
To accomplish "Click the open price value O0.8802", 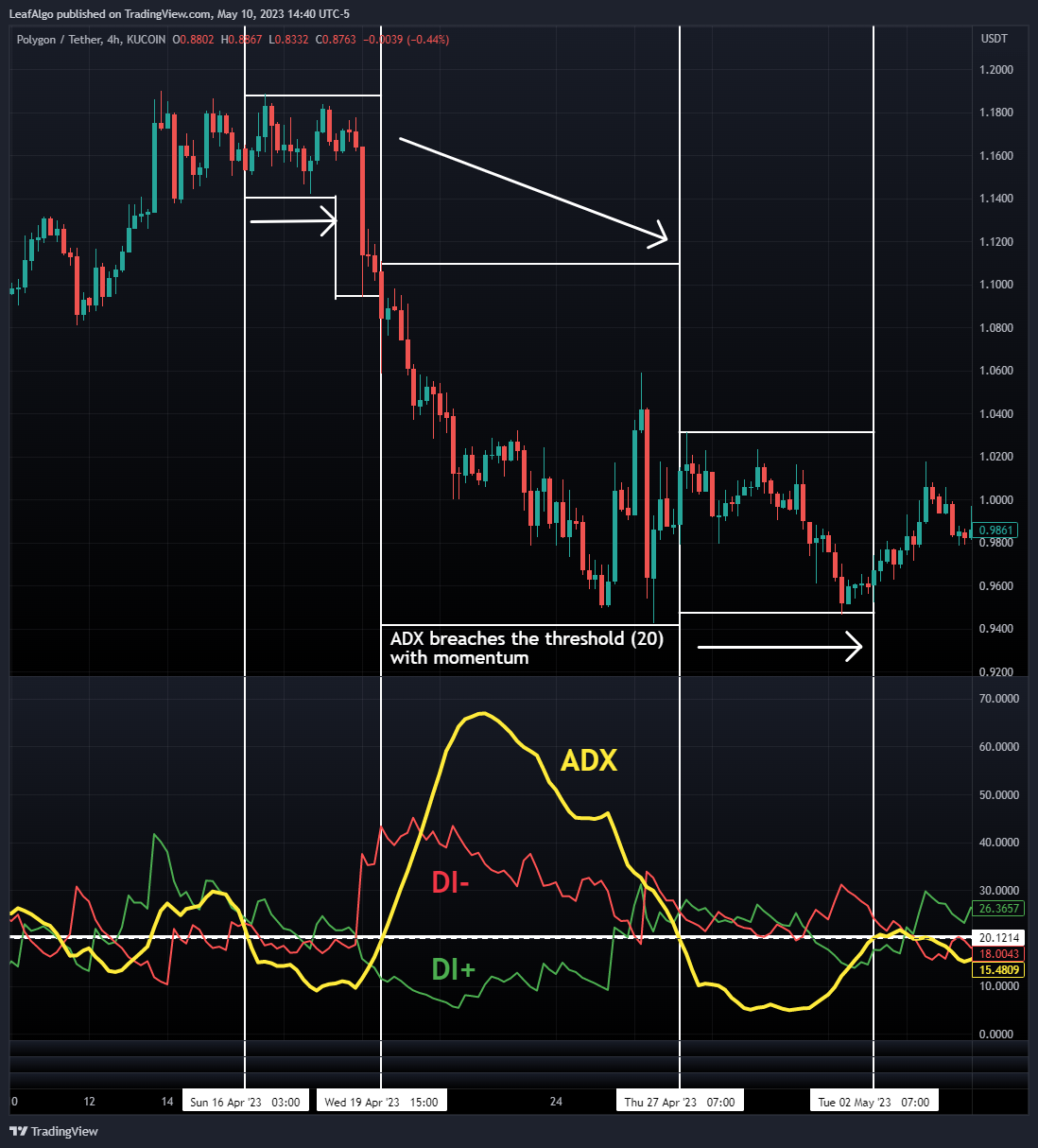I will coord(194,40).
